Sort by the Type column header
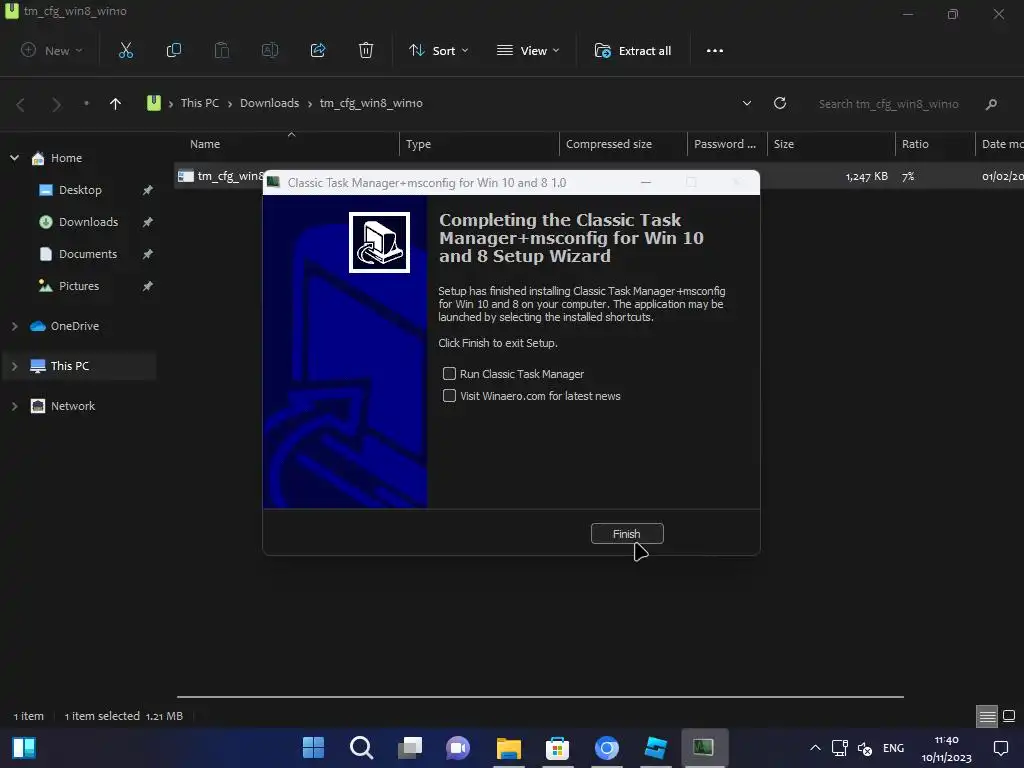Image resolution: width=1024 pixels, height=768 pixels. pos(479,144)
